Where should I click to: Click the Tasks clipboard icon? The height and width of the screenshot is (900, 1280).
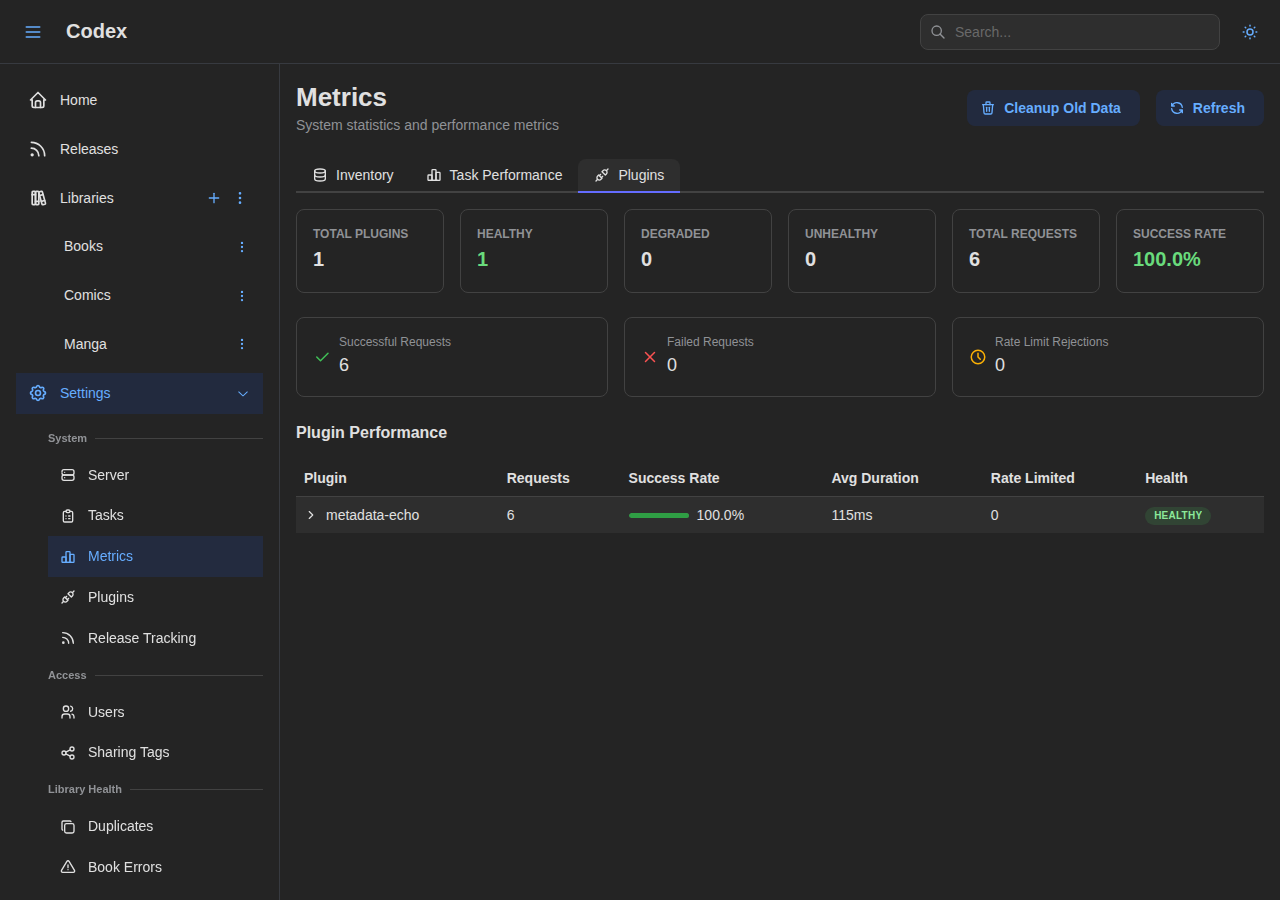tap(68, 515)
